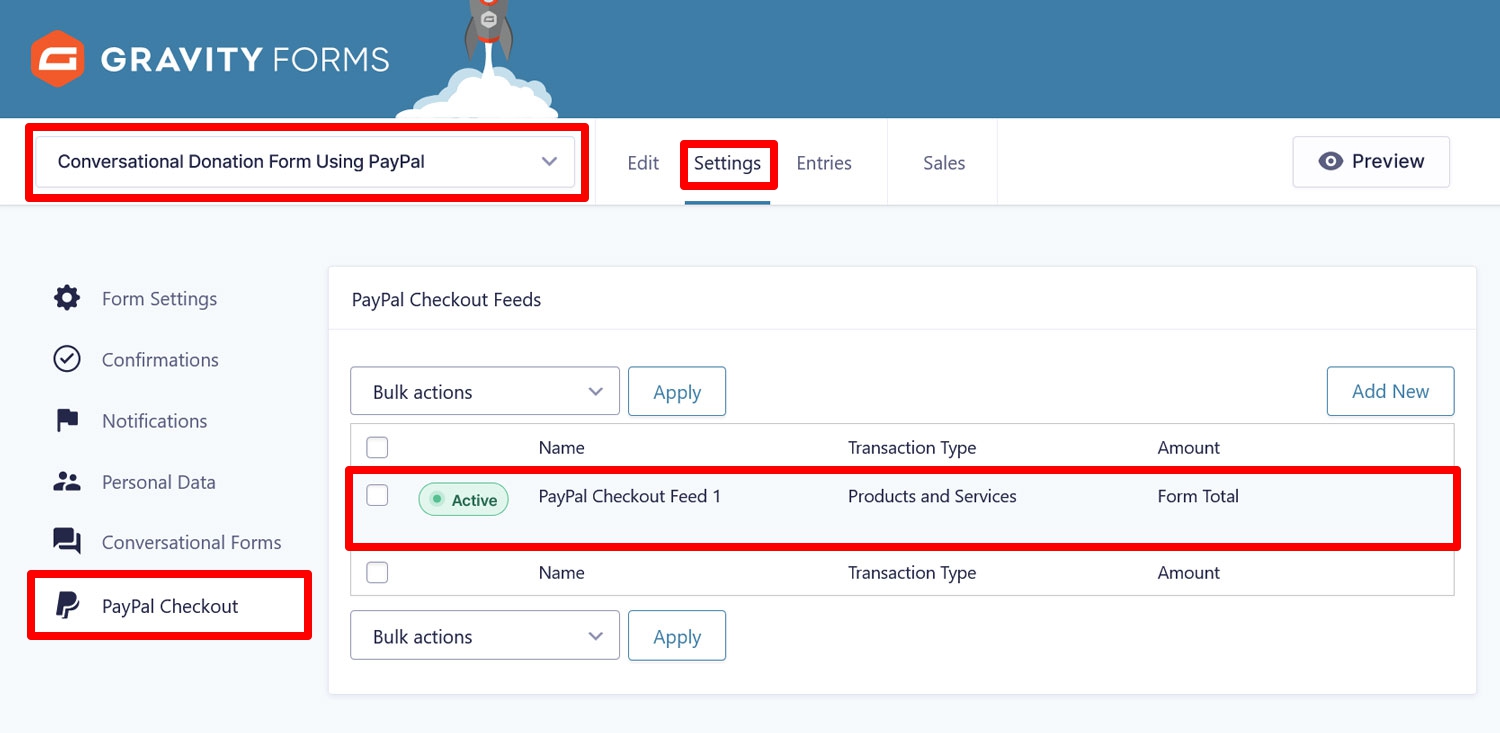Click the upper Apply button
Viewport: 1500px width, 733px height.
click(x=677, y=391)
